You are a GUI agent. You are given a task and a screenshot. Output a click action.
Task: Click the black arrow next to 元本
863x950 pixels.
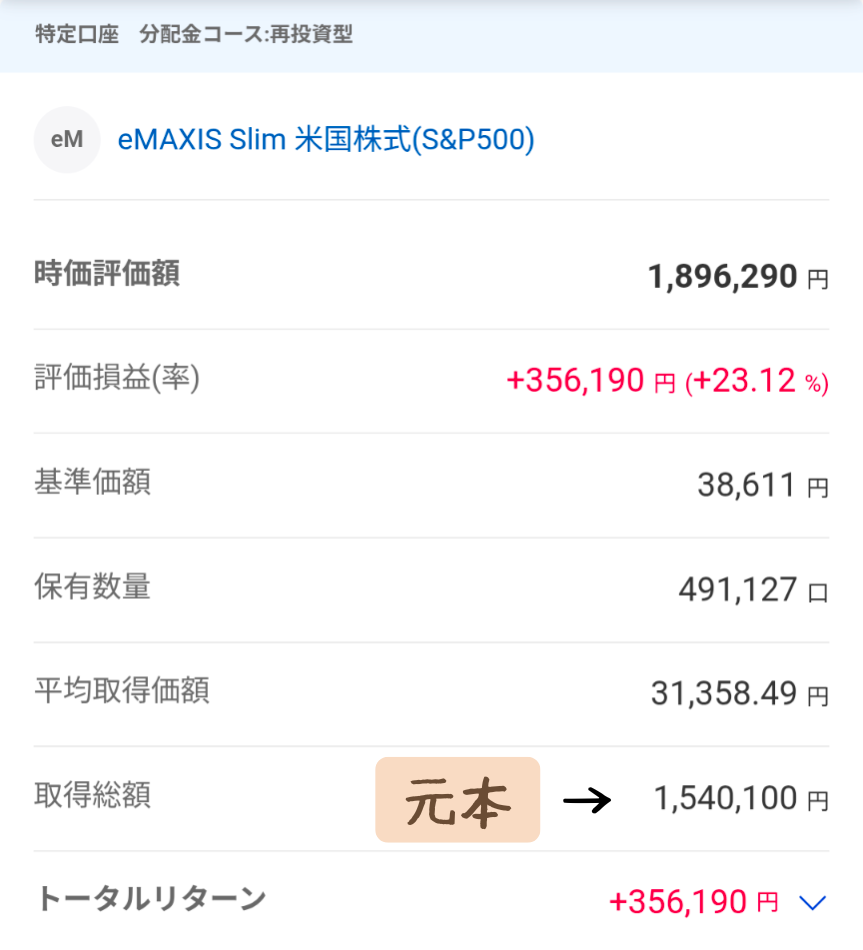(587, 800)
